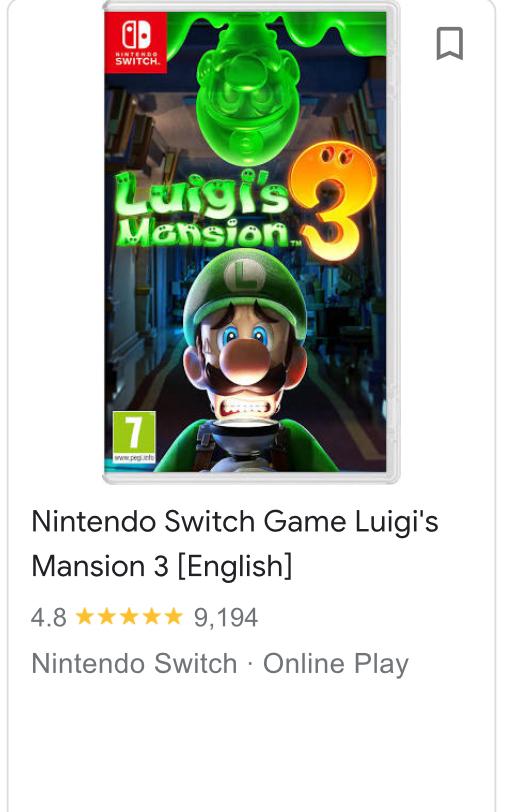Click the Mansion 3 [English] title line
Screen dimensions: 515x812
click(162, 566)
